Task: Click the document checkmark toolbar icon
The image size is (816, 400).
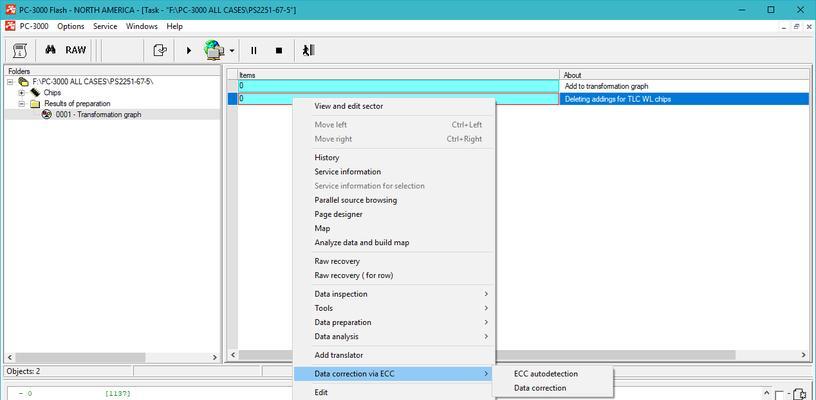Action: (x=160, y=50)
